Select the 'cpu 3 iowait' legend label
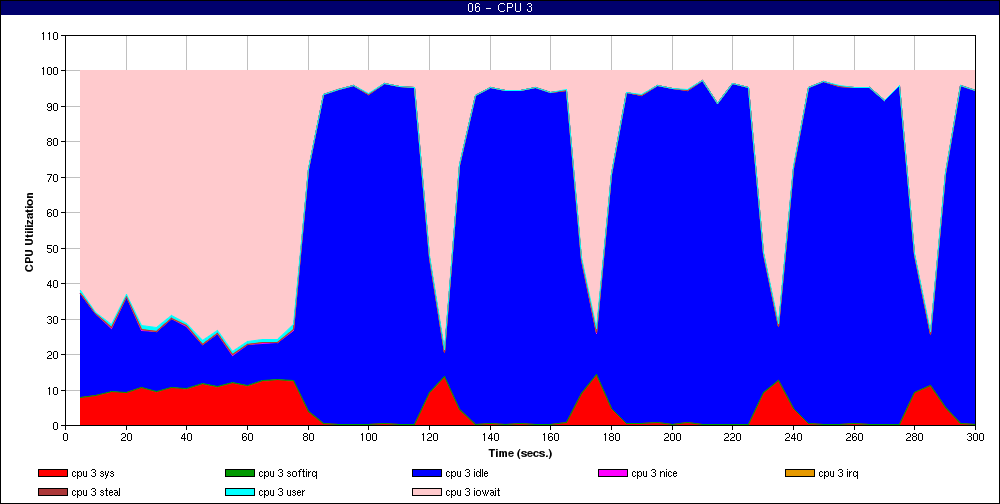1000x504 pixels. tap(473, 492)
